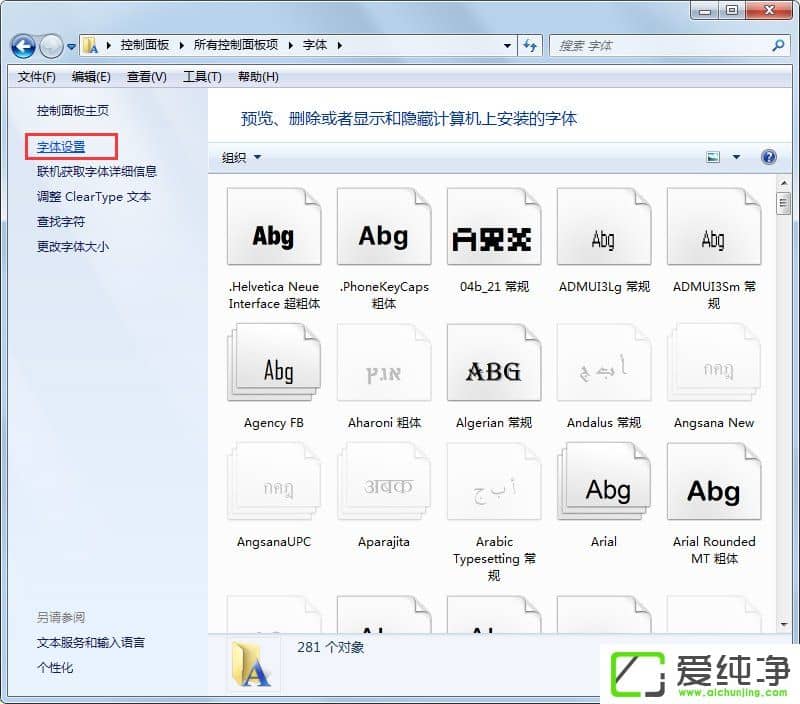Open the 文件(F) menu
The width and height of the screenshot is (800, 704).
37,77
